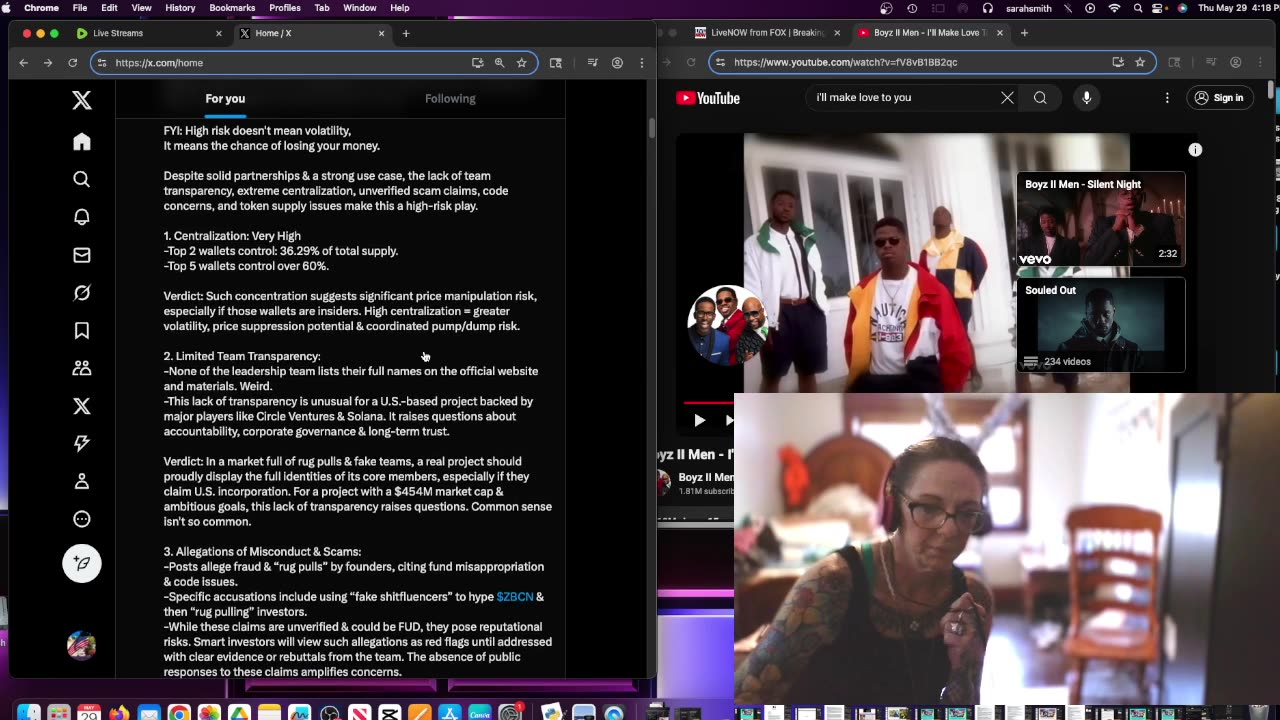The height and width of the screenshot is (720, 1280).
Task: Open the X account avatar menu
Action: click(82, 646)
